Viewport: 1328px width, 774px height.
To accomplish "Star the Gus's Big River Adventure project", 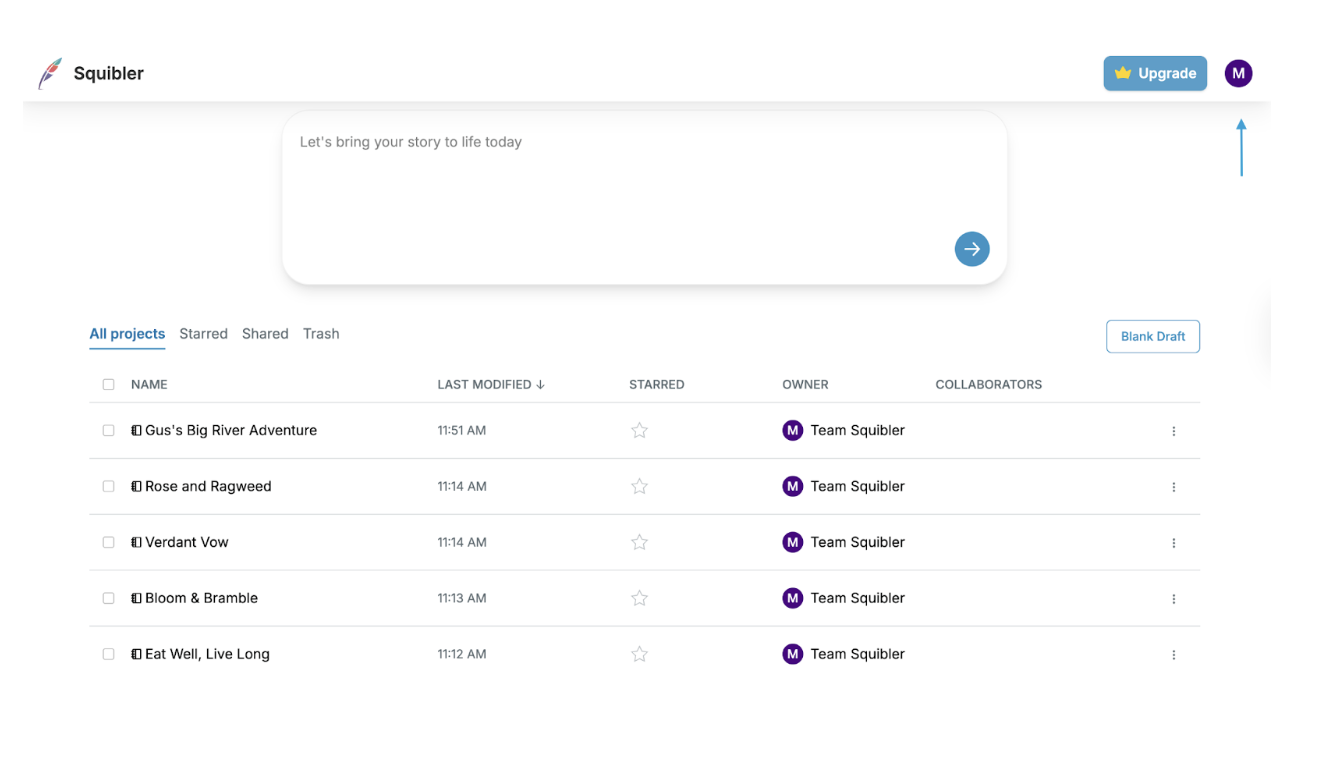I will click(639, 431).
